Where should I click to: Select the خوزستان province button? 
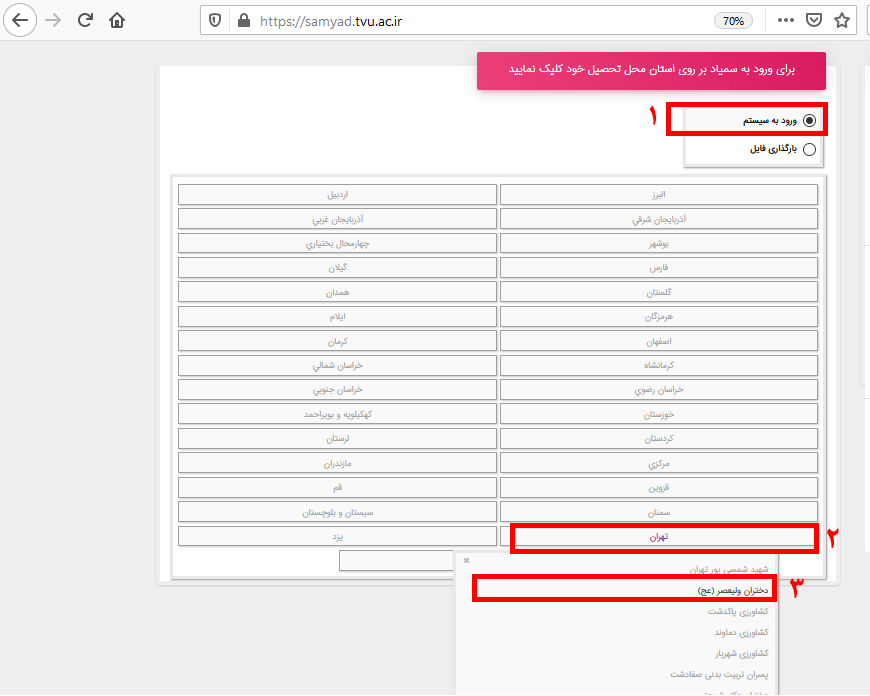pos(659,415)
